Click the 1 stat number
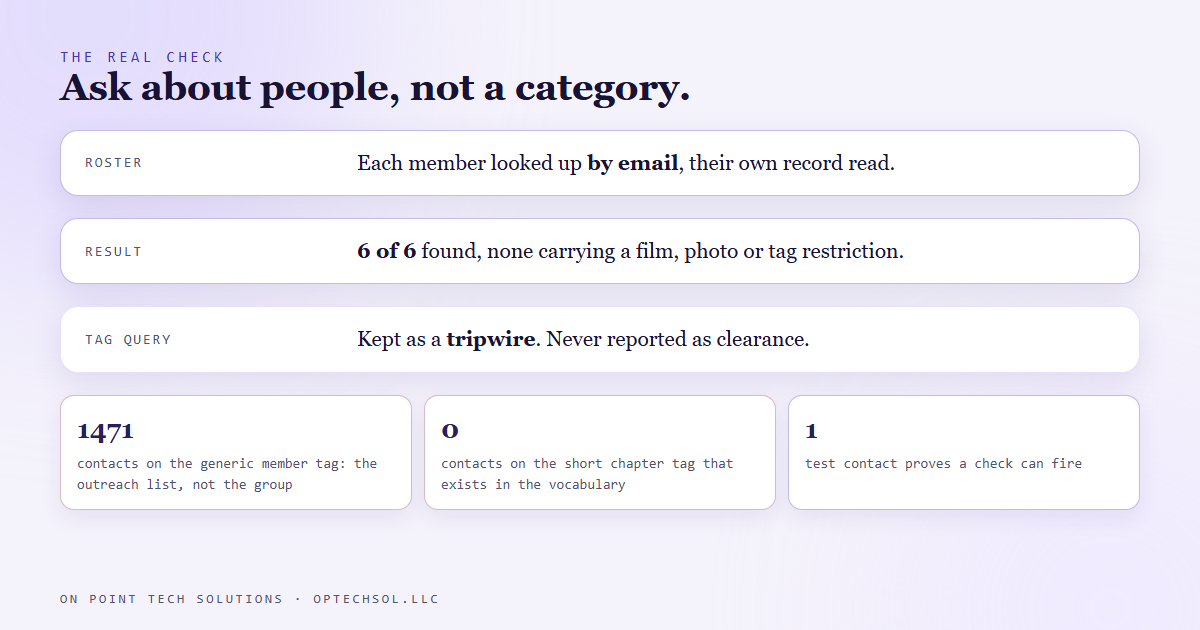This screenshot has width=1200, height=630. [811, 431]
